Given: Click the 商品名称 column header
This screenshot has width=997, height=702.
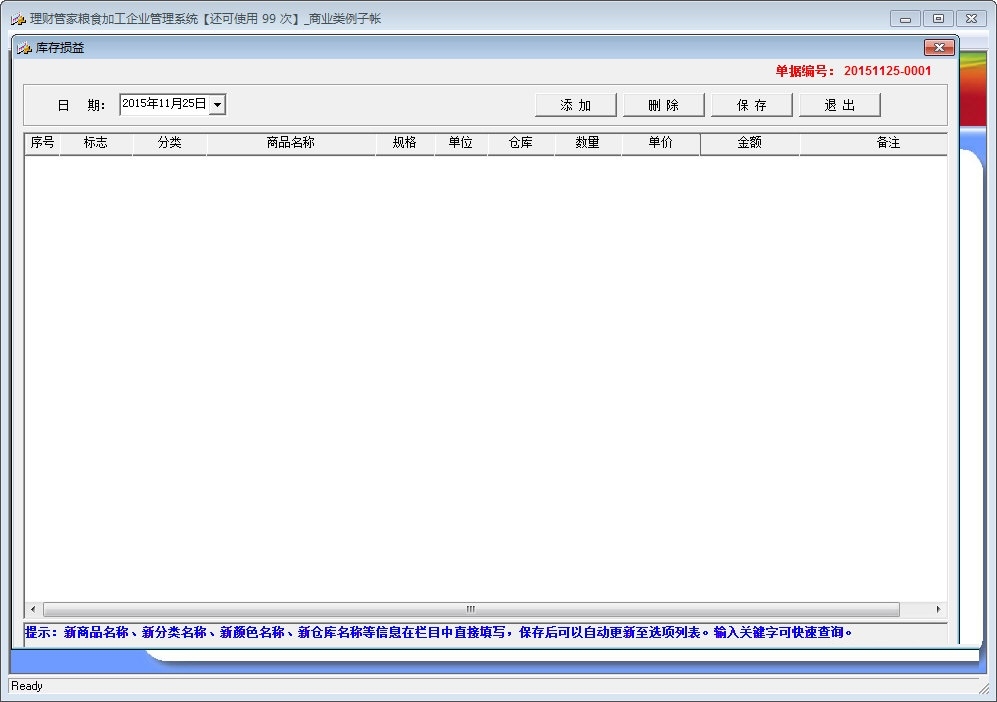Looking at the screenshot, I should pyautogui.click(x=291, y=143).
